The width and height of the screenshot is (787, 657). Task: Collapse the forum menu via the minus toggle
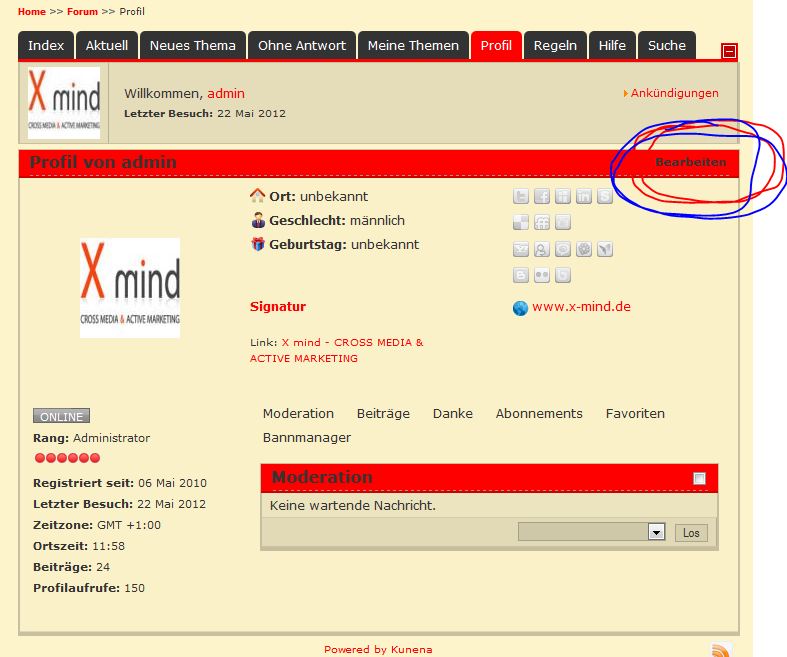[730, 51]
